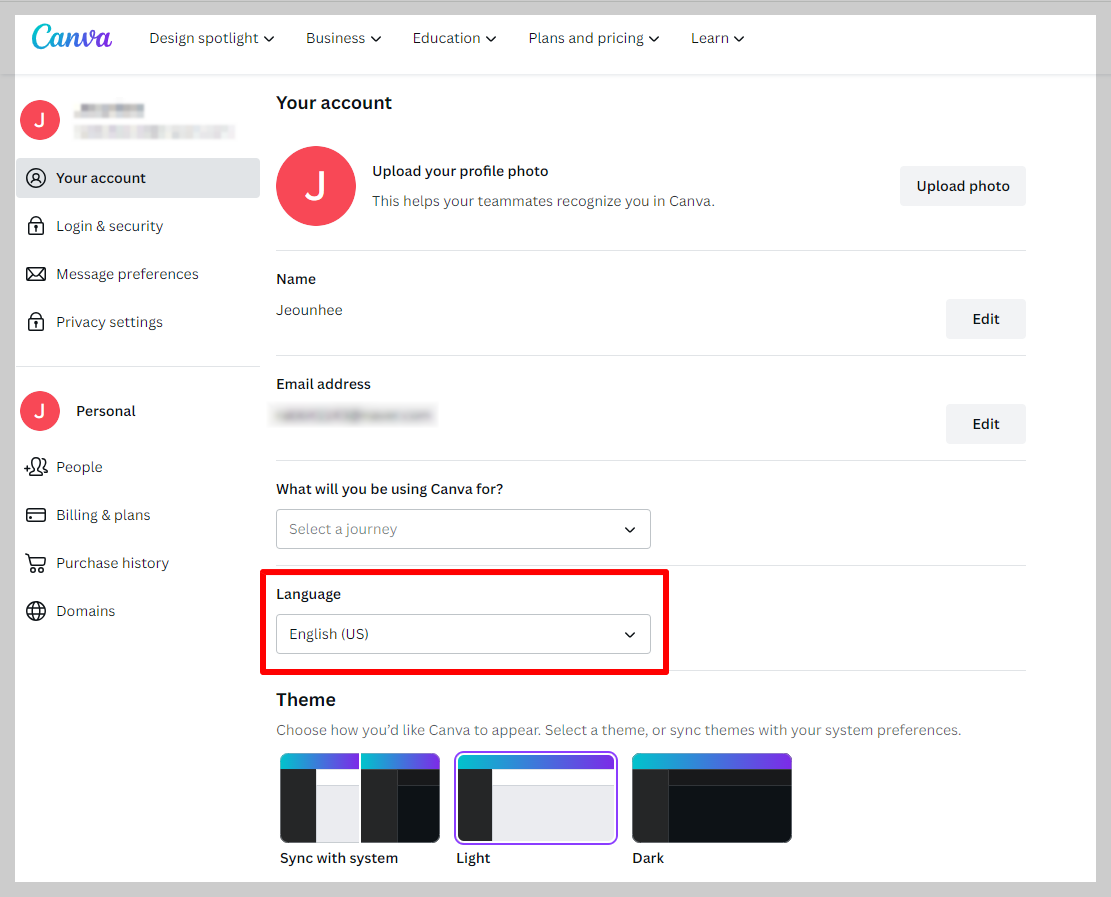This screenshot has width=1111, height=897.
Task: Click the Dark theme label
Action: tap(648, 858)
